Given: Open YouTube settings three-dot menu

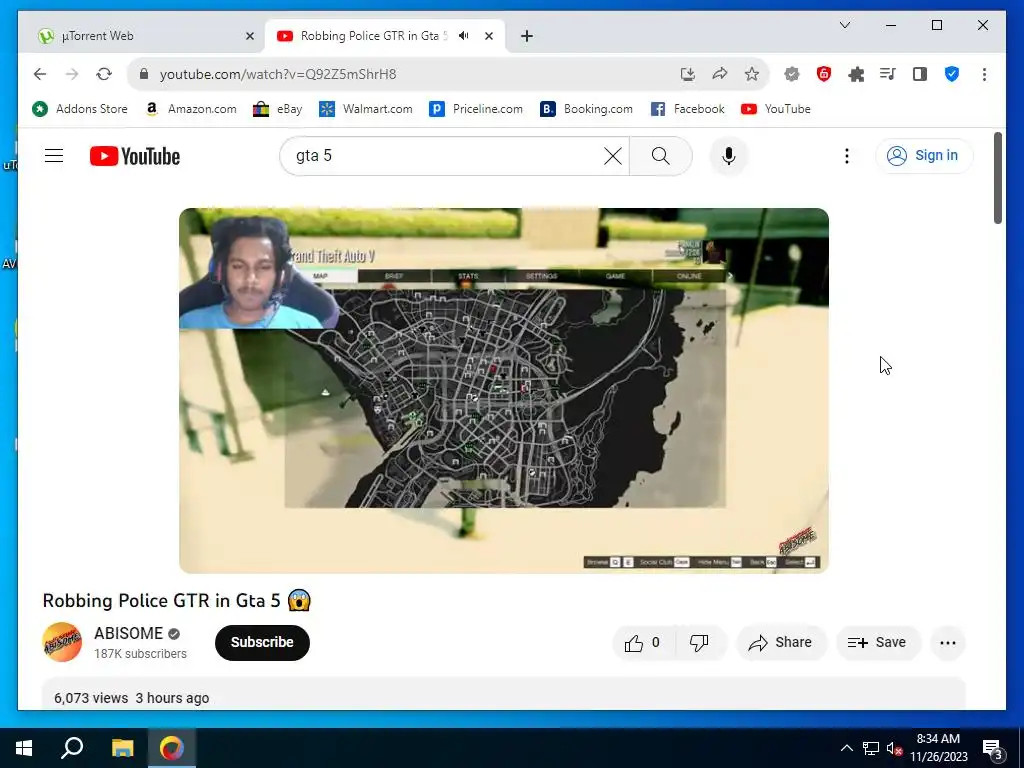Looking at the screenshot, I should [846, 156].
